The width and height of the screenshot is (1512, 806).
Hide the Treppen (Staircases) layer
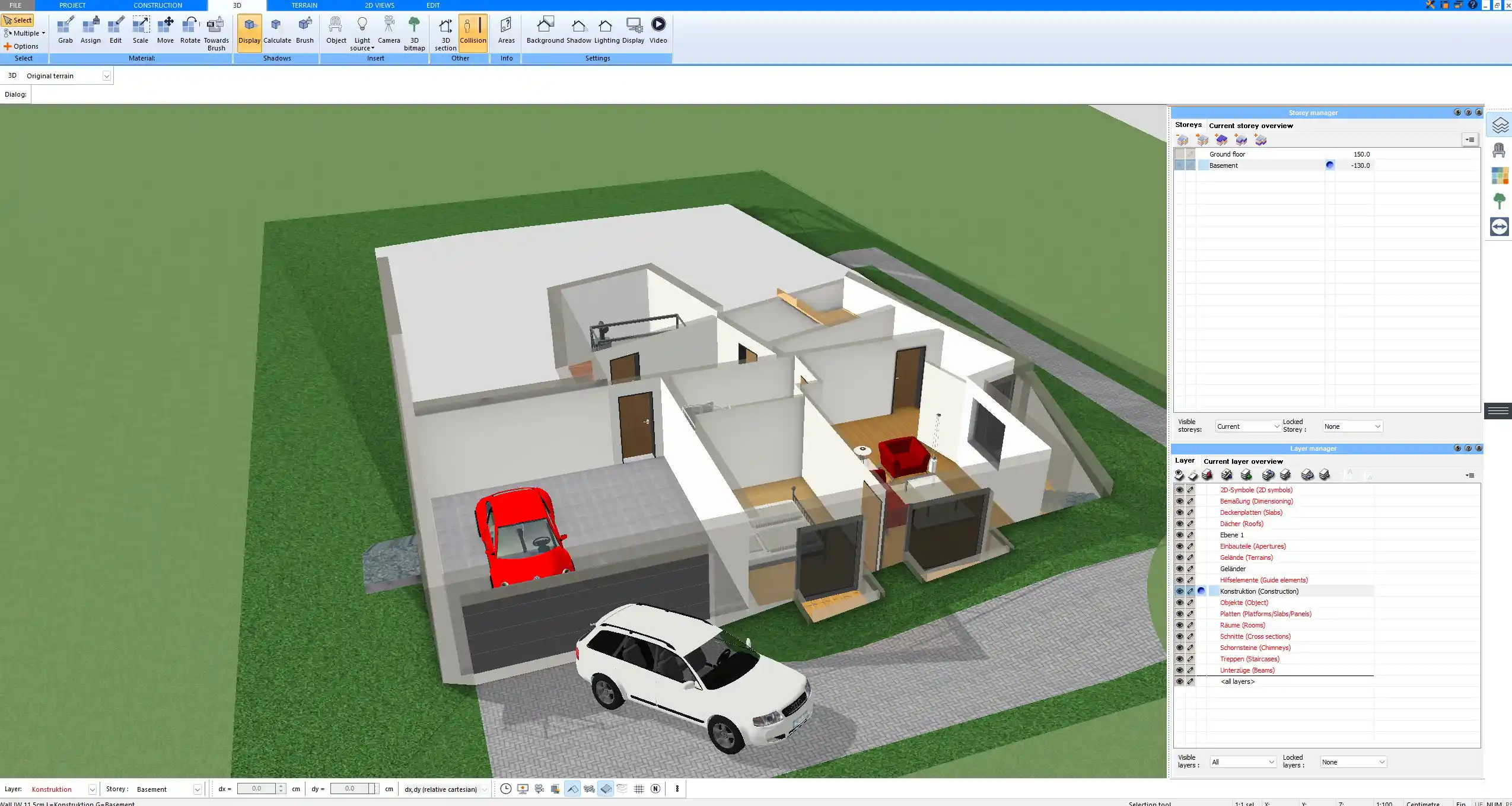point(1179,659)
